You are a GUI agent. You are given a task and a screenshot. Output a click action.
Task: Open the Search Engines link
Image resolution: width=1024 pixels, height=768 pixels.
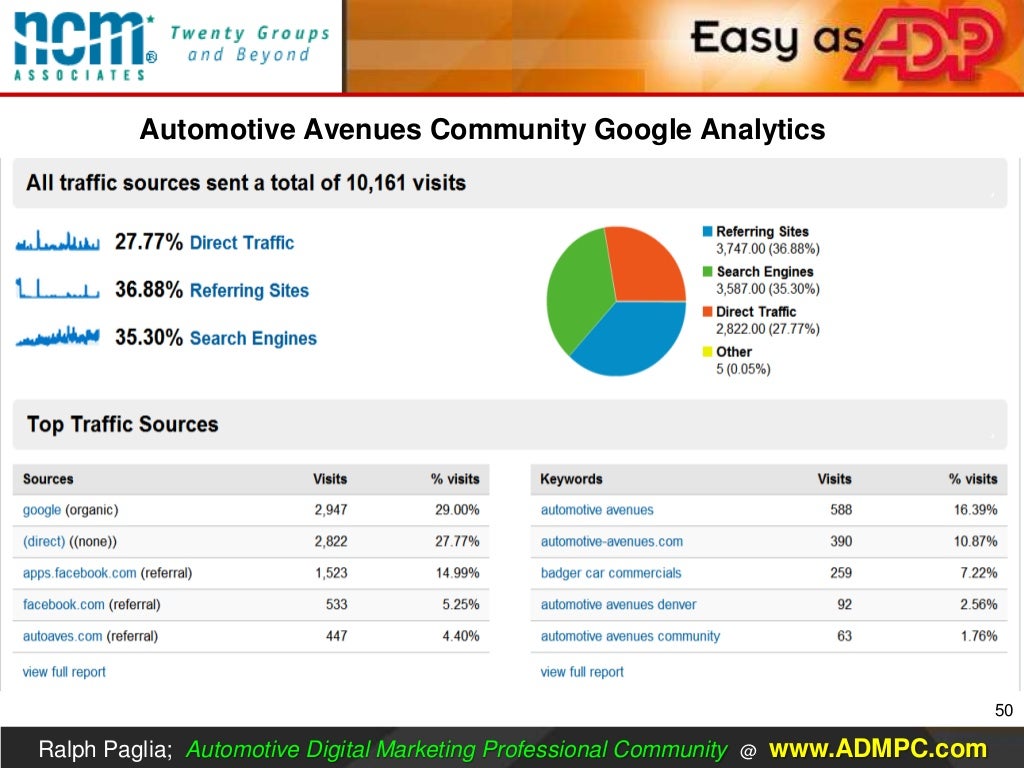[x=253, y=338]
